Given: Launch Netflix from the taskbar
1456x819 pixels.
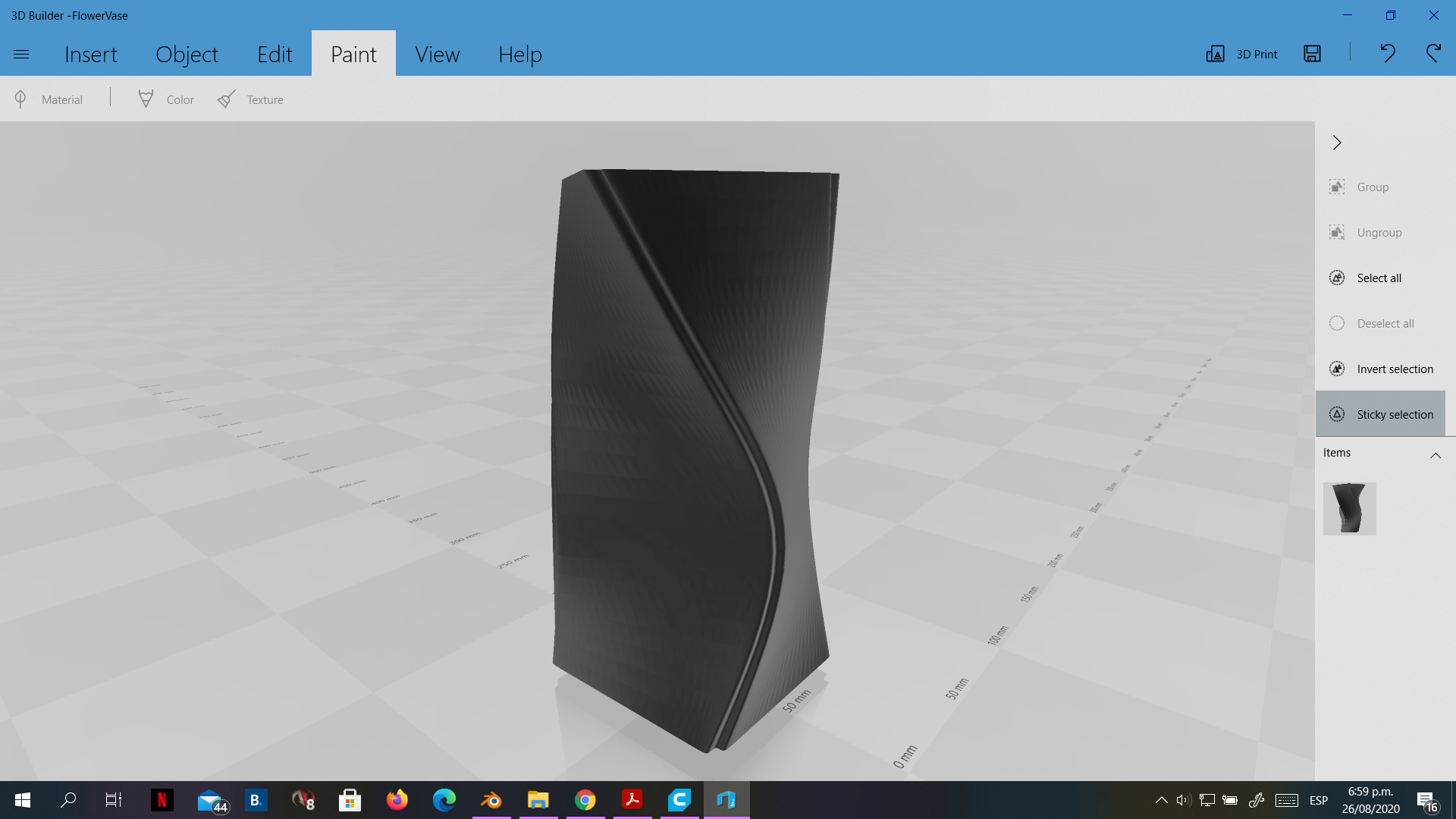Looking at the screenshot, I should click(162, 800).
